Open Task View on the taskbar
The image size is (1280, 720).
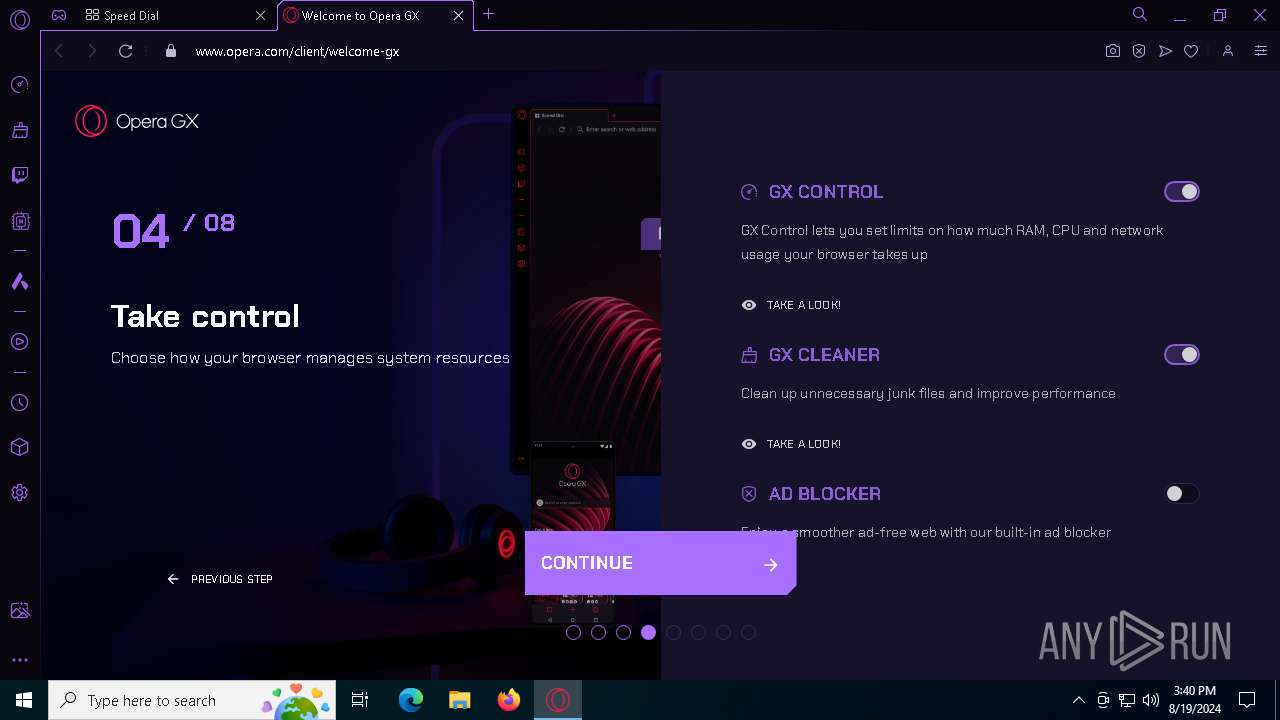pyautogui.click(x=360, y=700)
